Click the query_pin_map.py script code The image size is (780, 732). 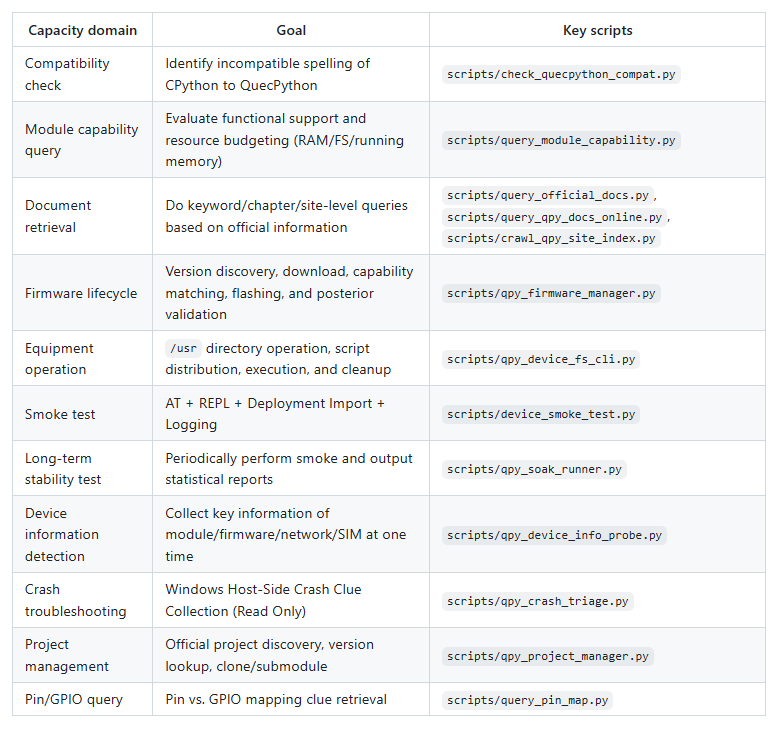click(527, 700)
